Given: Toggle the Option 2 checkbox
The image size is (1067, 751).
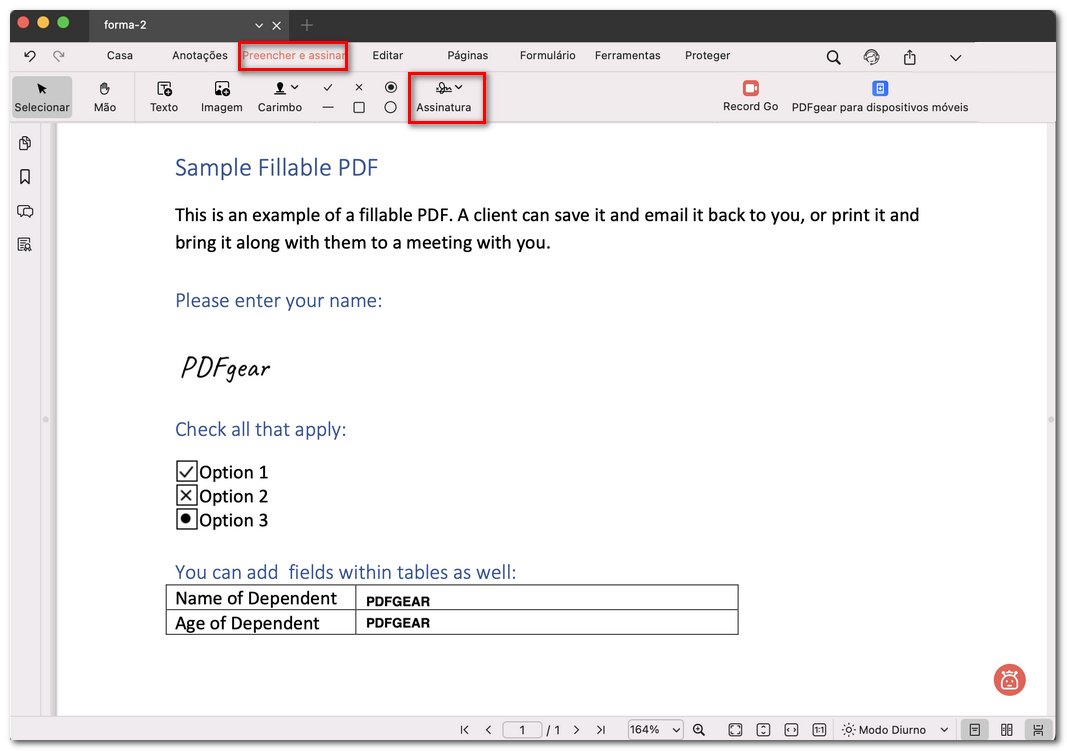Looking at the screenshot, I should 186,494.
